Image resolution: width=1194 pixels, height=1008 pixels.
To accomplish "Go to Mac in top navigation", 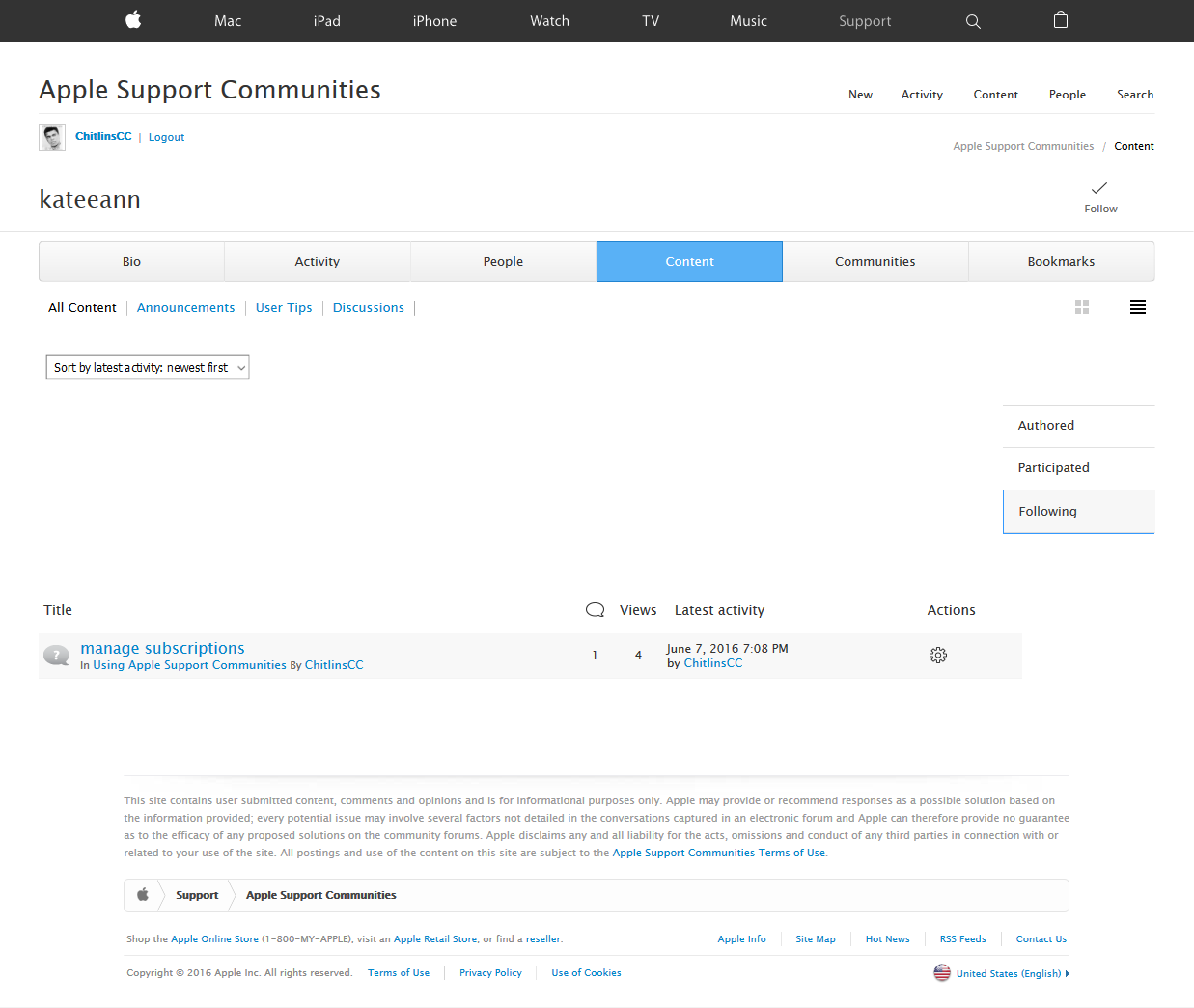I will pos(228,21).
